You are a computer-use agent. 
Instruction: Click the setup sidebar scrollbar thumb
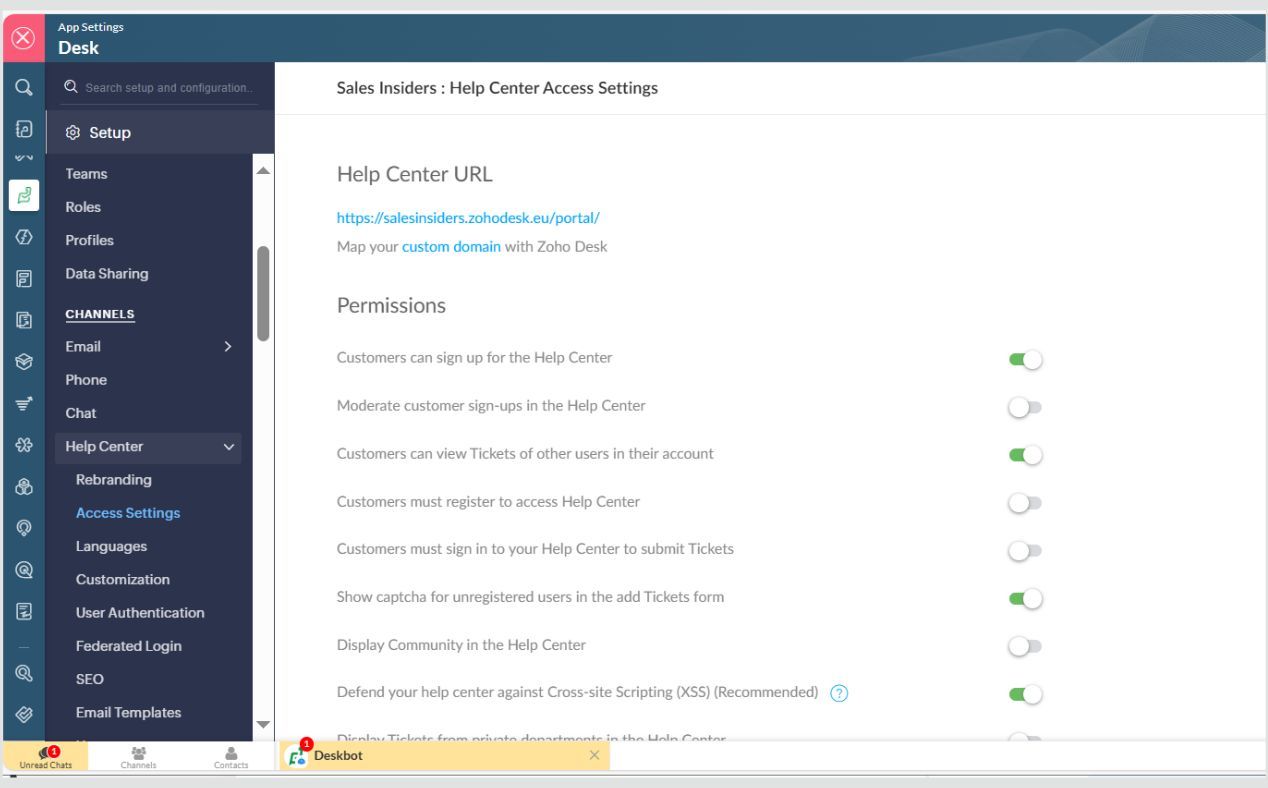[264, 294]
